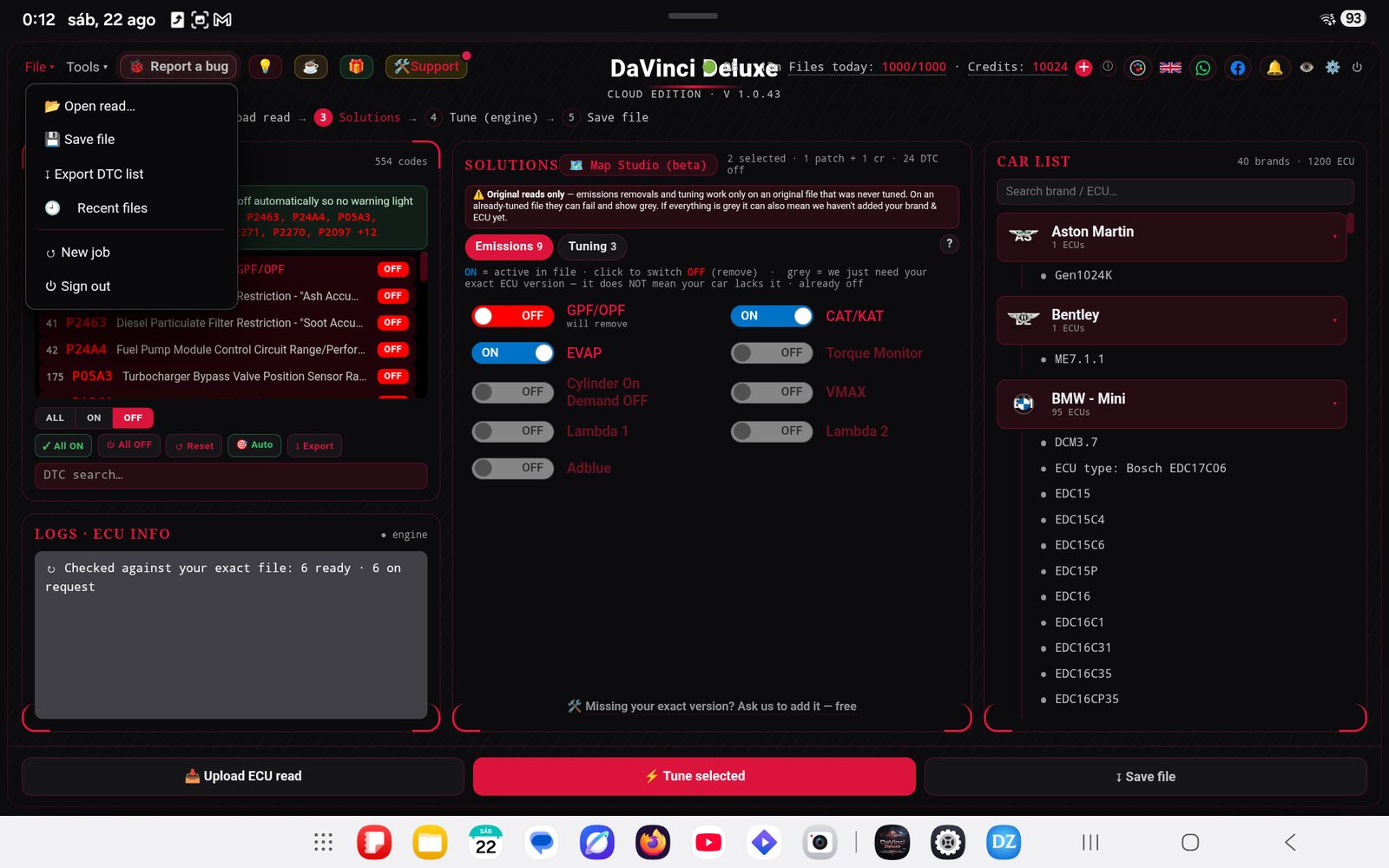The height and width of the screenshot is (868, 1389).
Task: Open the calendar app showing 22
Action: [486, 842]
